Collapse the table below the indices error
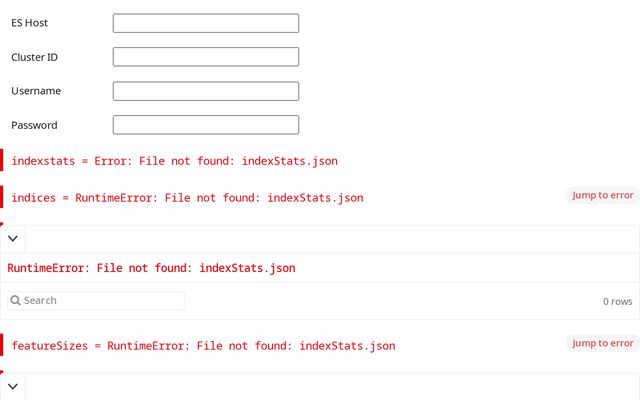The image size is (640, 400). tap(13, 239)
